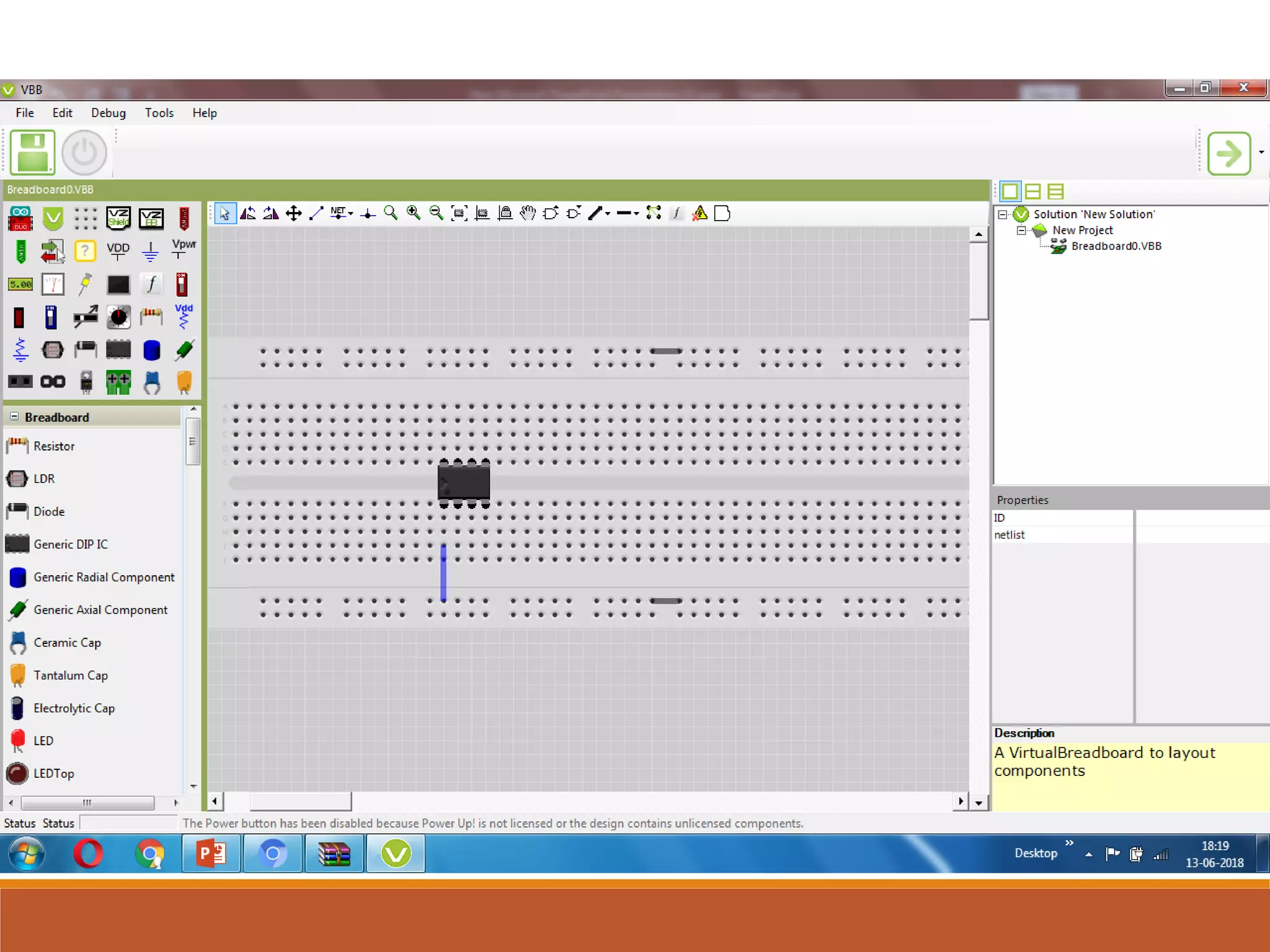Select the pan hand tool
The height and width of the screenshot is (952, 1270).
pos(528,213)
